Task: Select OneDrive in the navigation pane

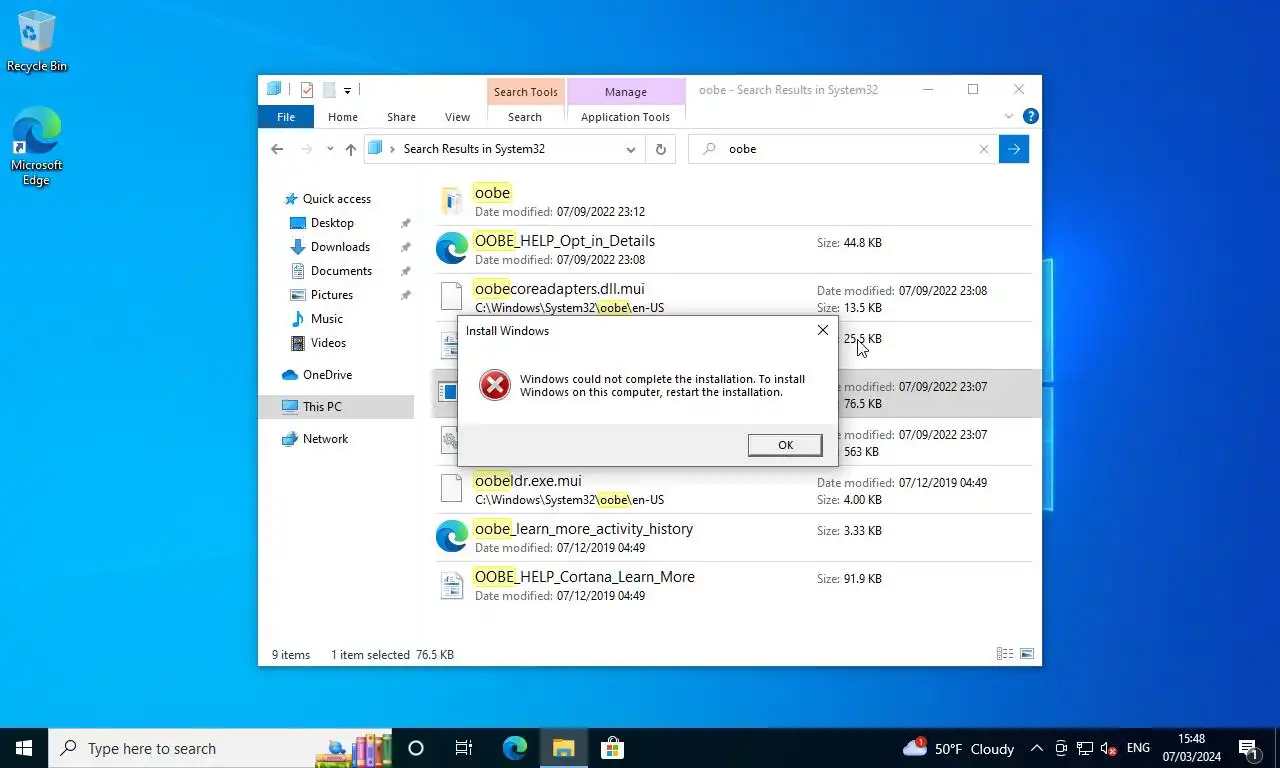Action: pos(327,375)
